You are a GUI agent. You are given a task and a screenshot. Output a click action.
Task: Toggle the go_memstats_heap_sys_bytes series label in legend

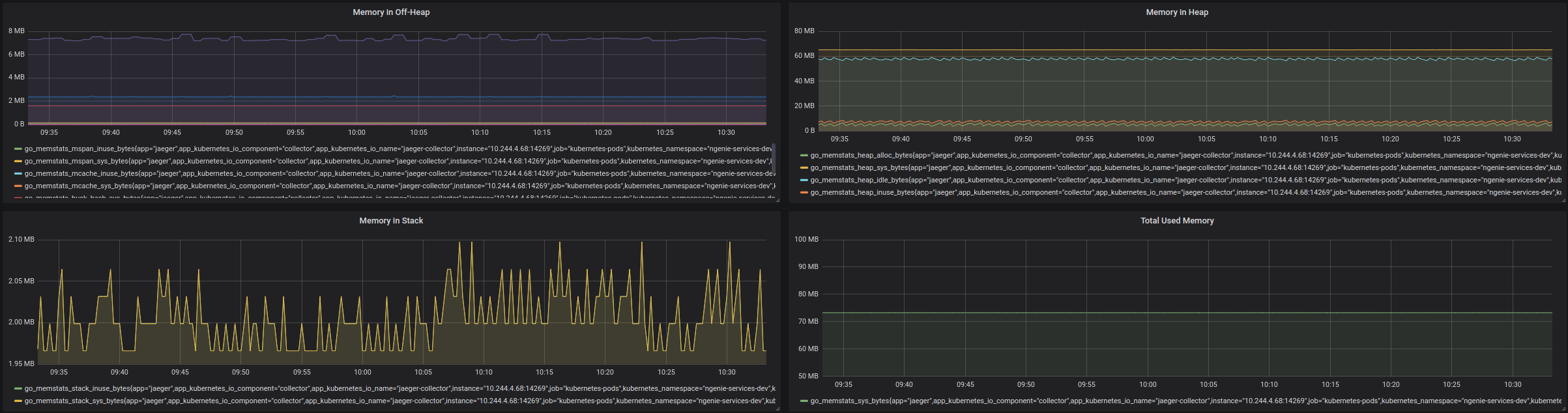1186,168
